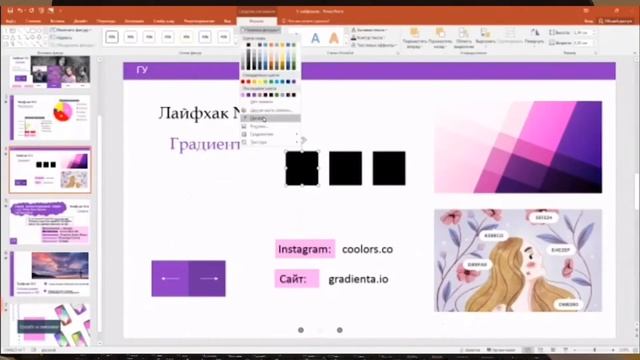Image resolution: width=640 pixels, height=360 pixels.
Task: Open the Файл tab
Action: point(10,21)
